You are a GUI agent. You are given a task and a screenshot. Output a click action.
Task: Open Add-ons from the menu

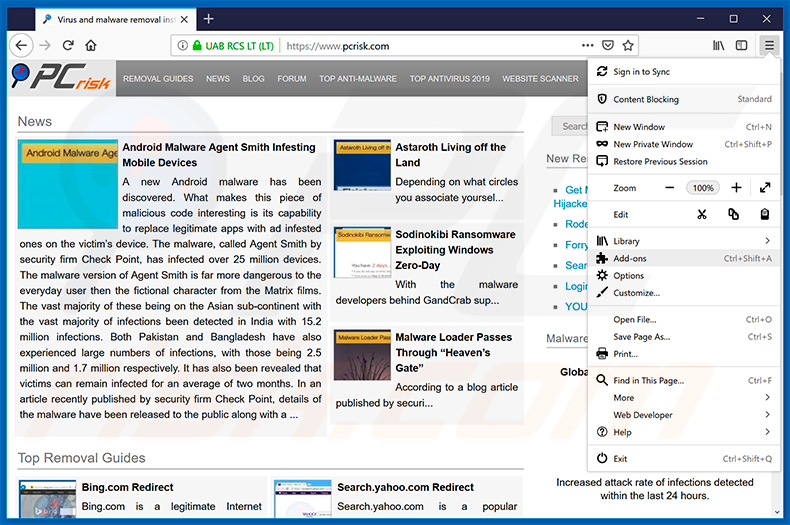coord(630,259)
